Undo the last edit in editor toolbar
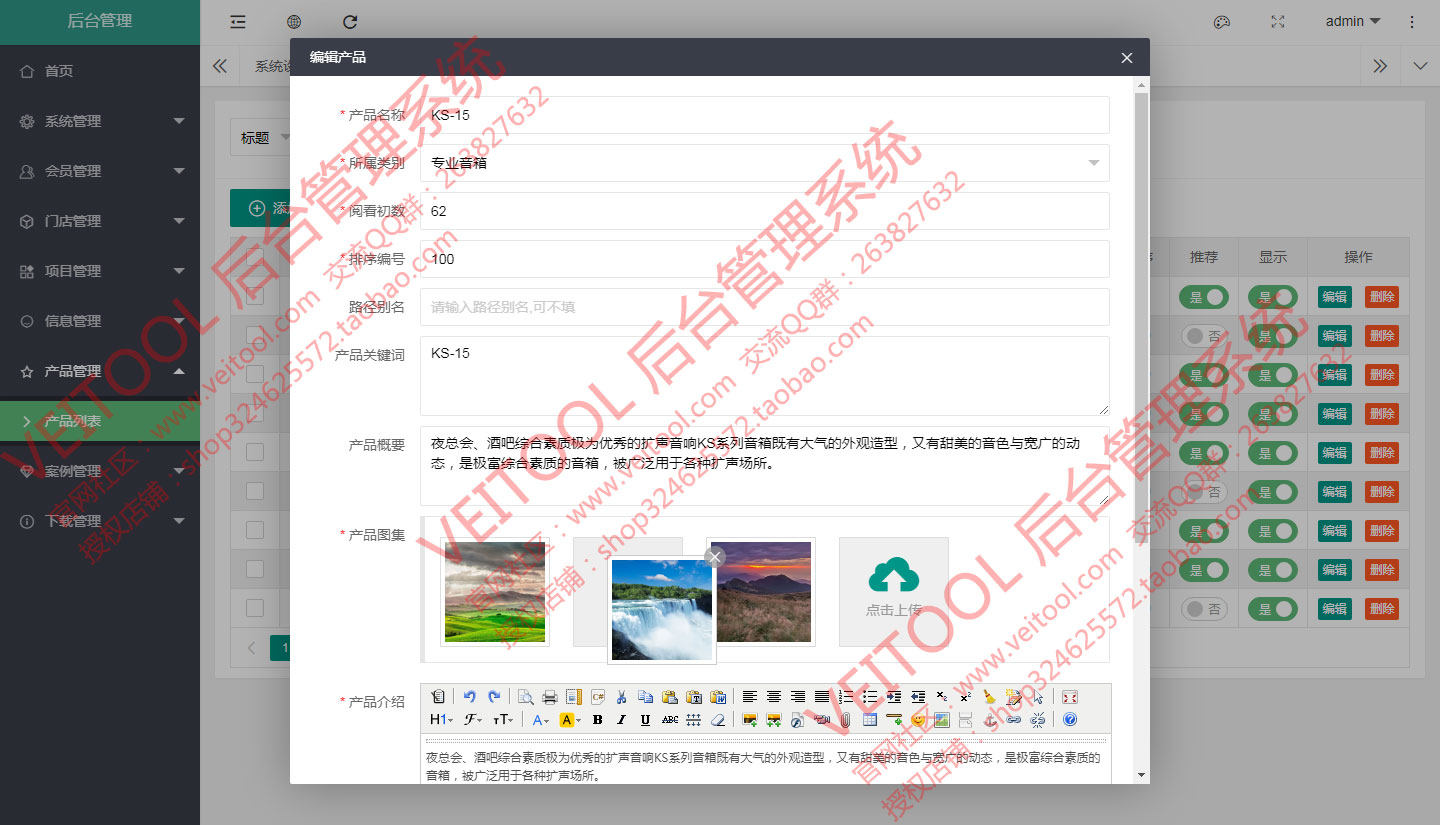Viewport: 1440px width, 825px height. pos(469,697)
